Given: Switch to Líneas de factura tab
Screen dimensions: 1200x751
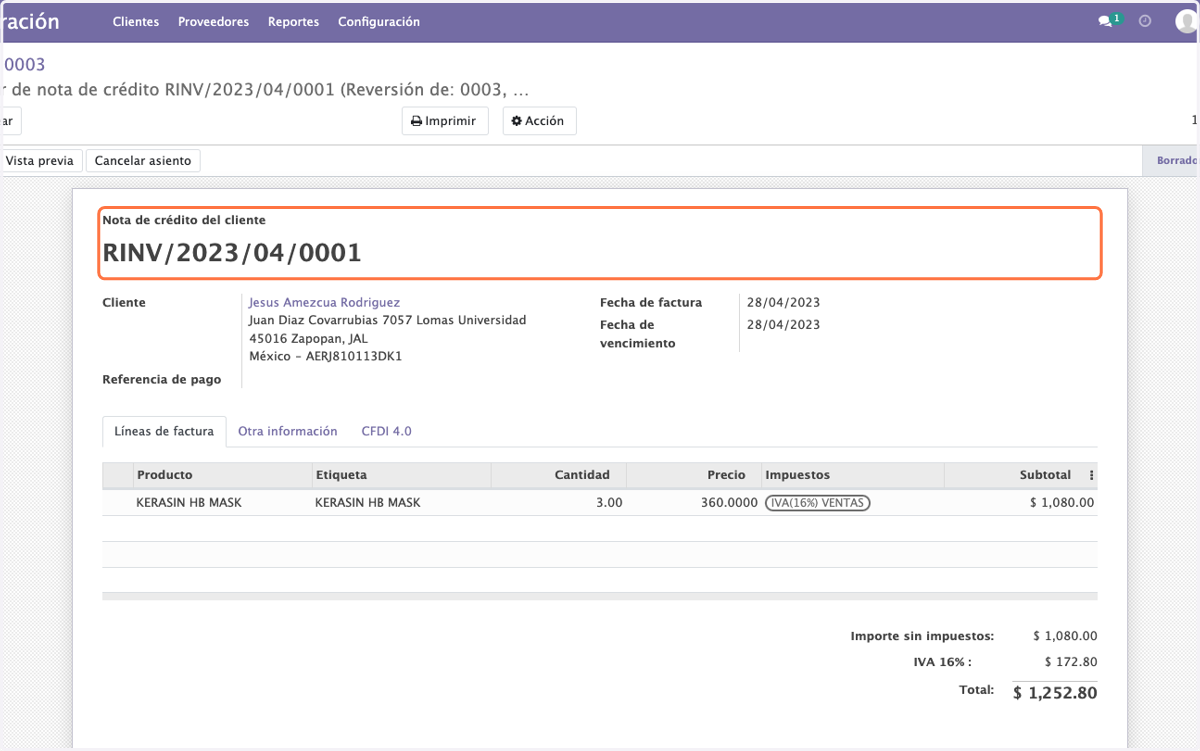Looking at the screenshot, I should [x=164, y=431].
